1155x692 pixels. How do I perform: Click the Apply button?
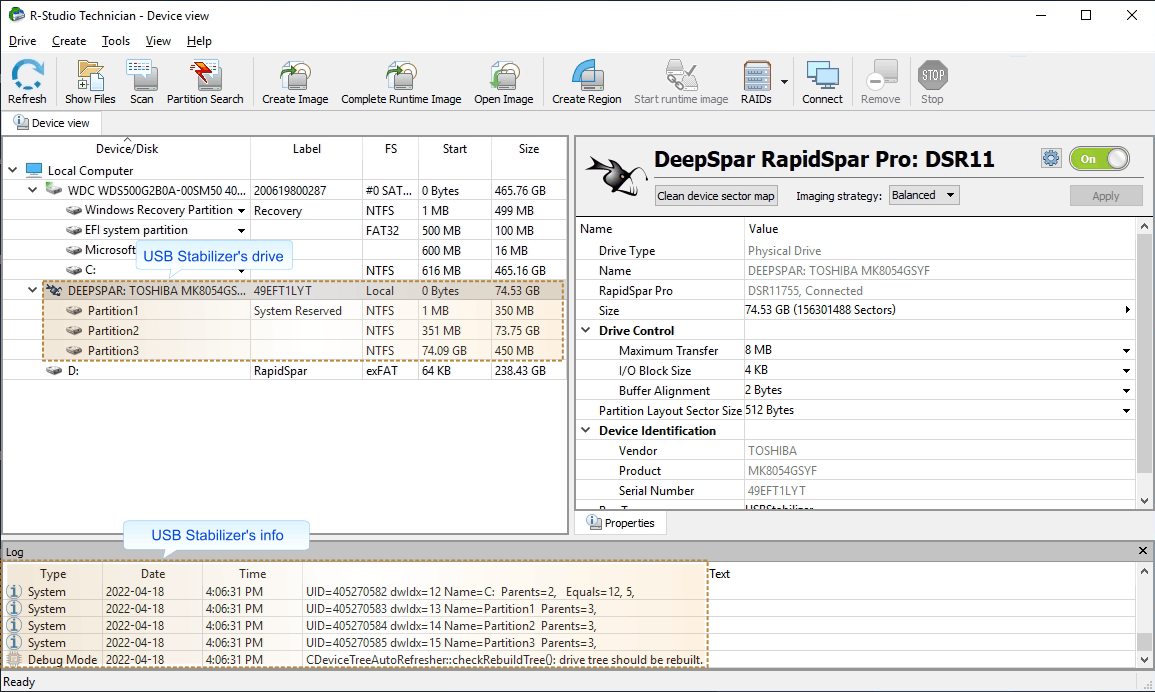1105,196
